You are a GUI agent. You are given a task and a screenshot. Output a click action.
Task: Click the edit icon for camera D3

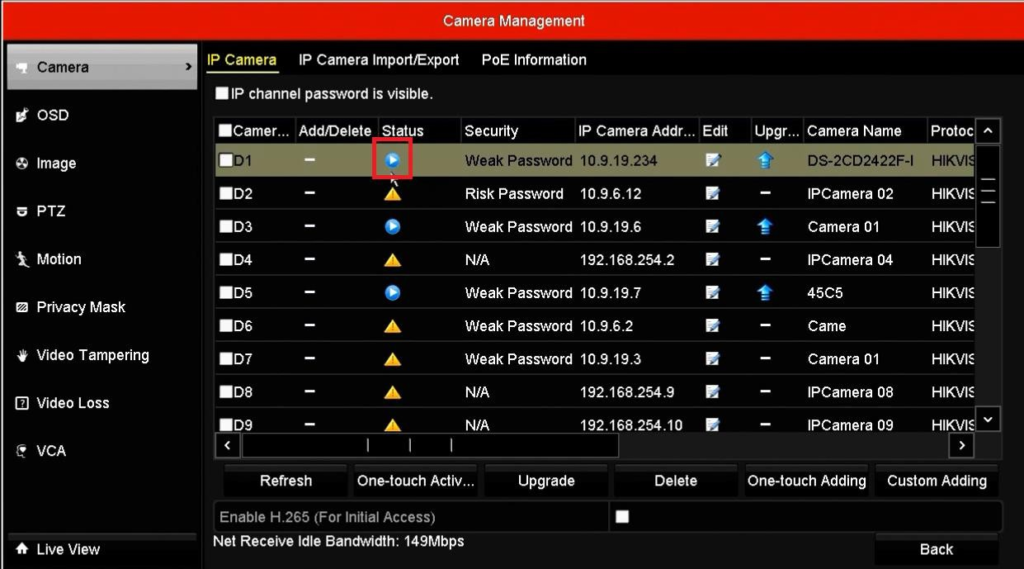(713, 227)
